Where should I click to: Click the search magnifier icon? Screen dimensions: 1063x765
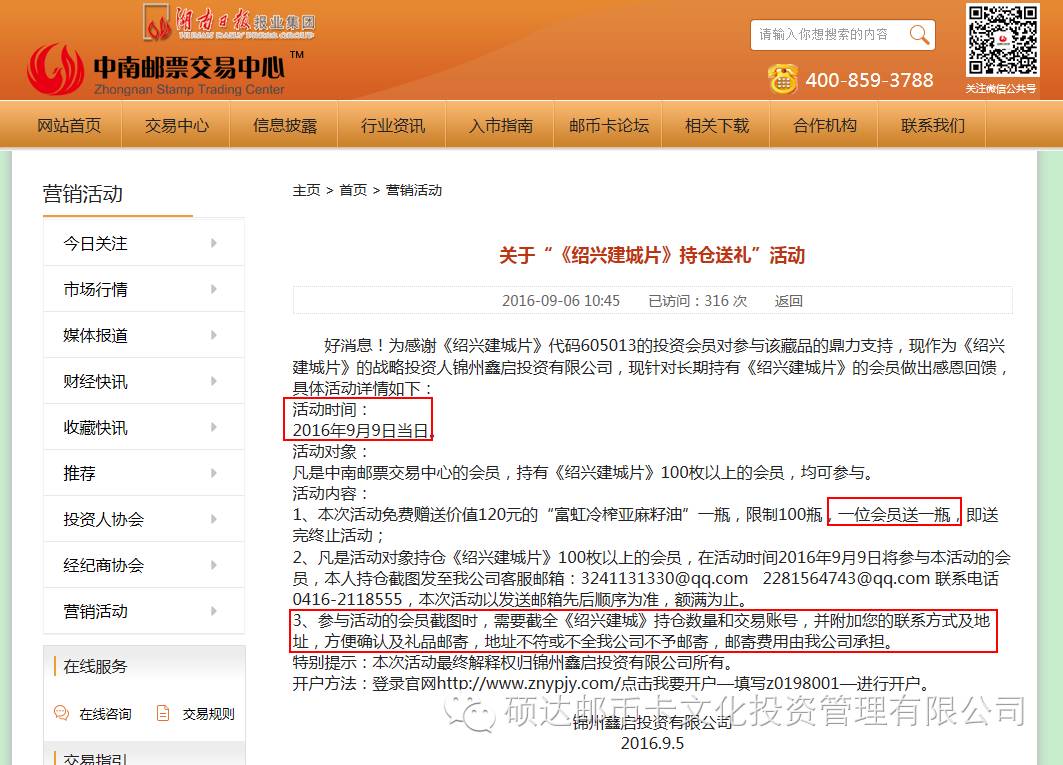point(919,35)
